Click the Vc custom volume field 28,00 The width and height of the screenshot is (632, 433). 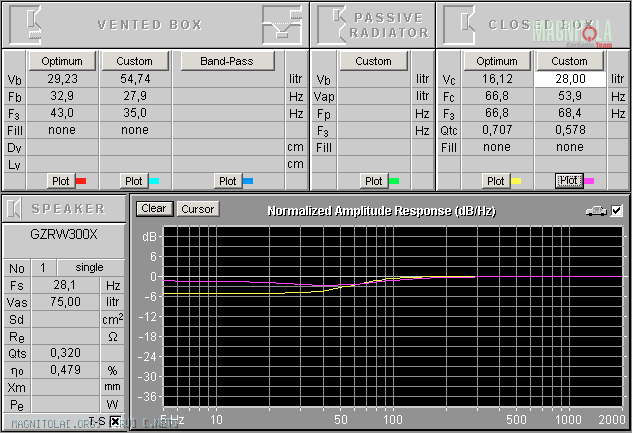coord(570,79)
